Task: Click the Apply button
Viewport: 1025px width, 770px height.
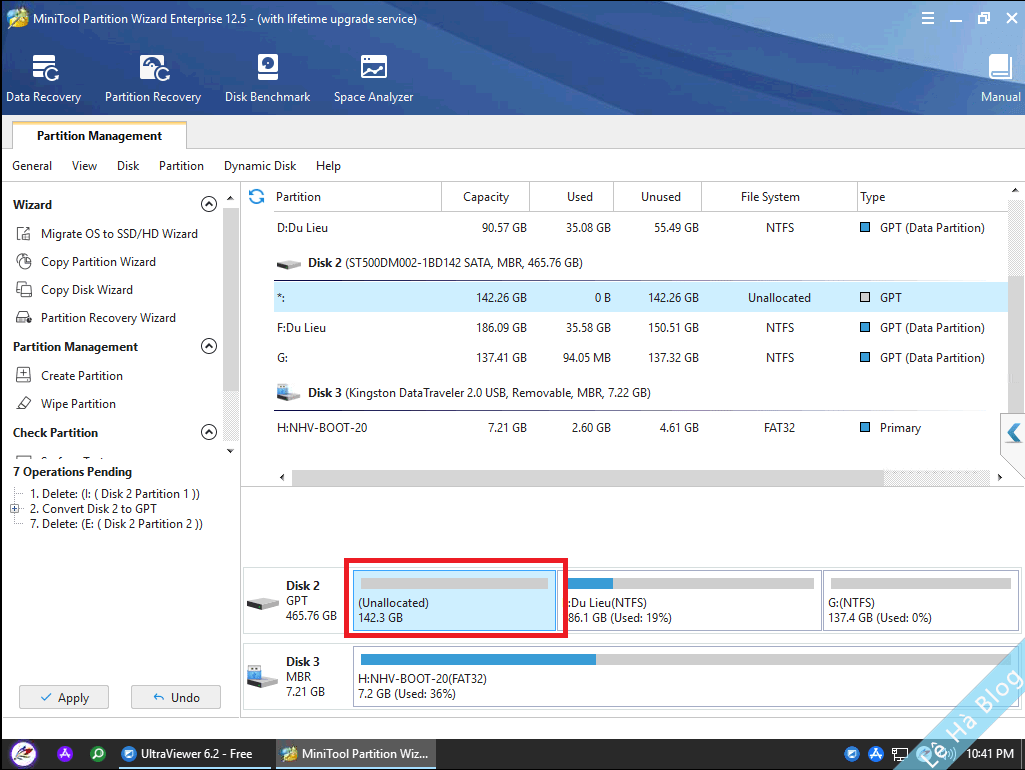Action: pyautogui.click(x=62, y=698)
